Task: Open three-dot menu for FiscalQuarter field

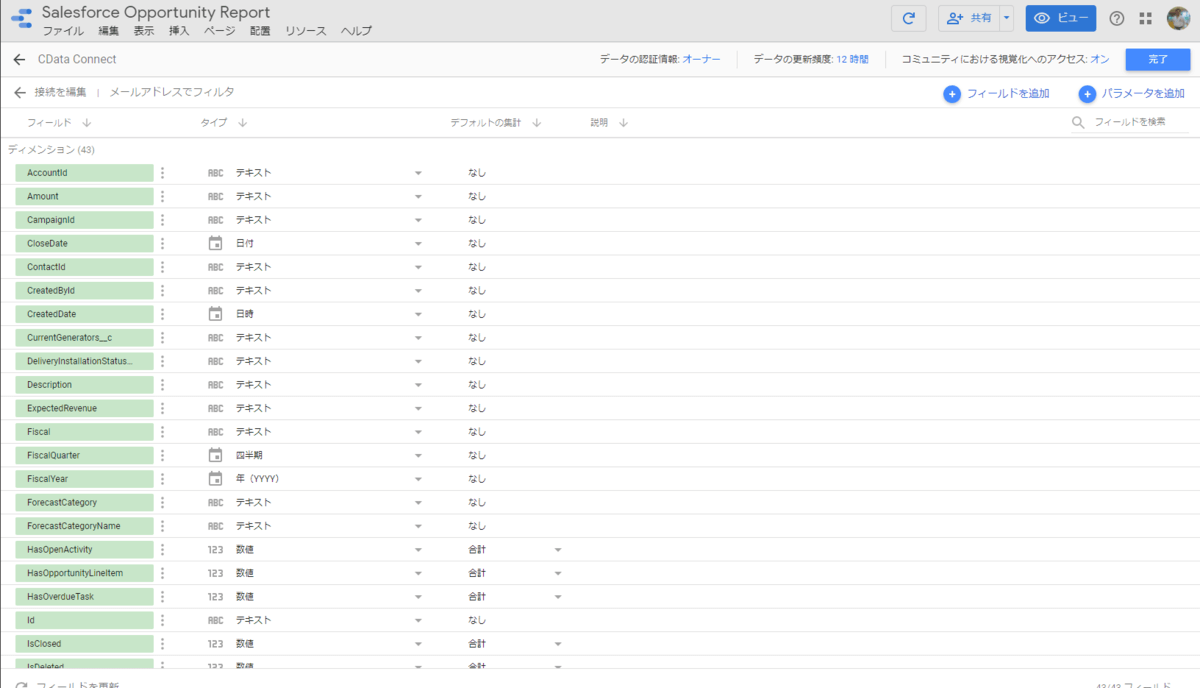Action: click(x=162, y=455)
